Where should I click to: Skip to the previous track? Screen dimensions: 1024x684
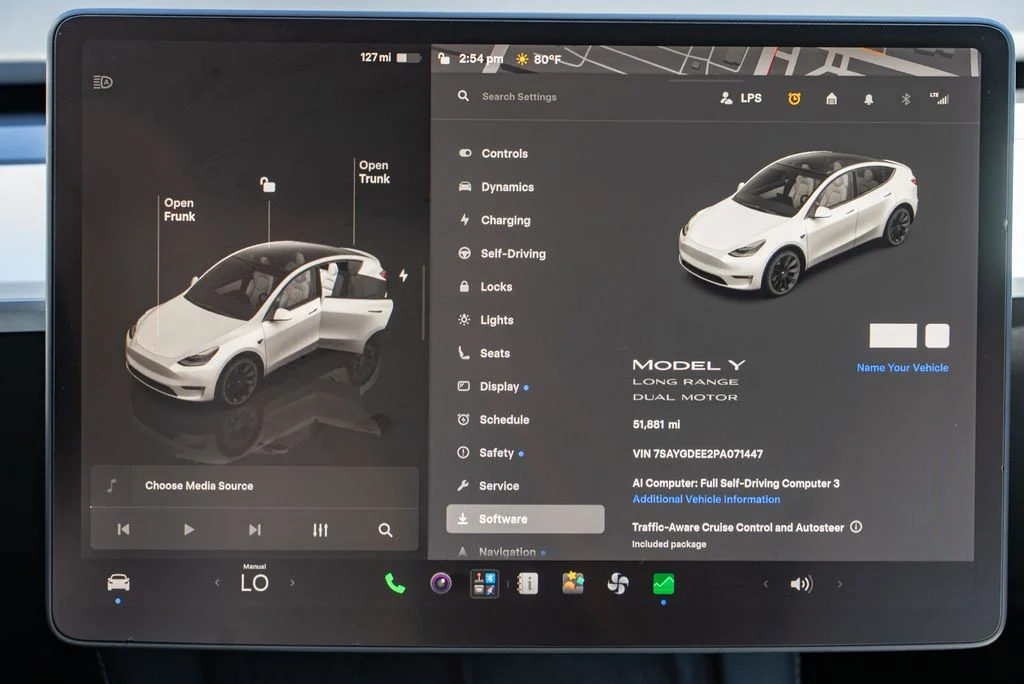123,529
